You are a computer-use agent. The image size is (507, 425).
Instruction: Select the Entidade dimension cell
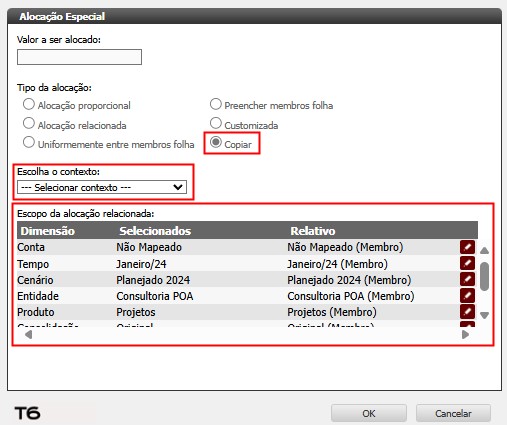[38, 296]
